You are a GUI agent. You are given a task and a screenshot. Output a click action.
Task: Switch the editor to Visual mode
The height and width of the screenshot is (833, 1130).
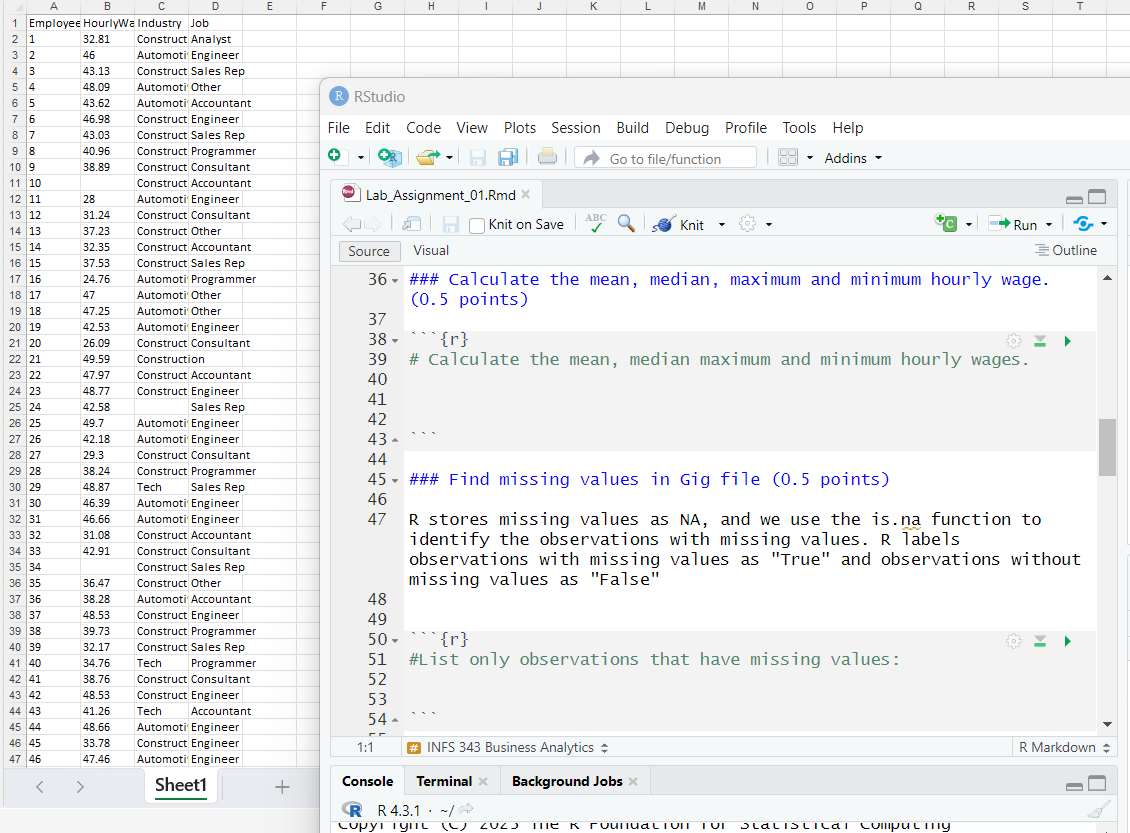431,250
